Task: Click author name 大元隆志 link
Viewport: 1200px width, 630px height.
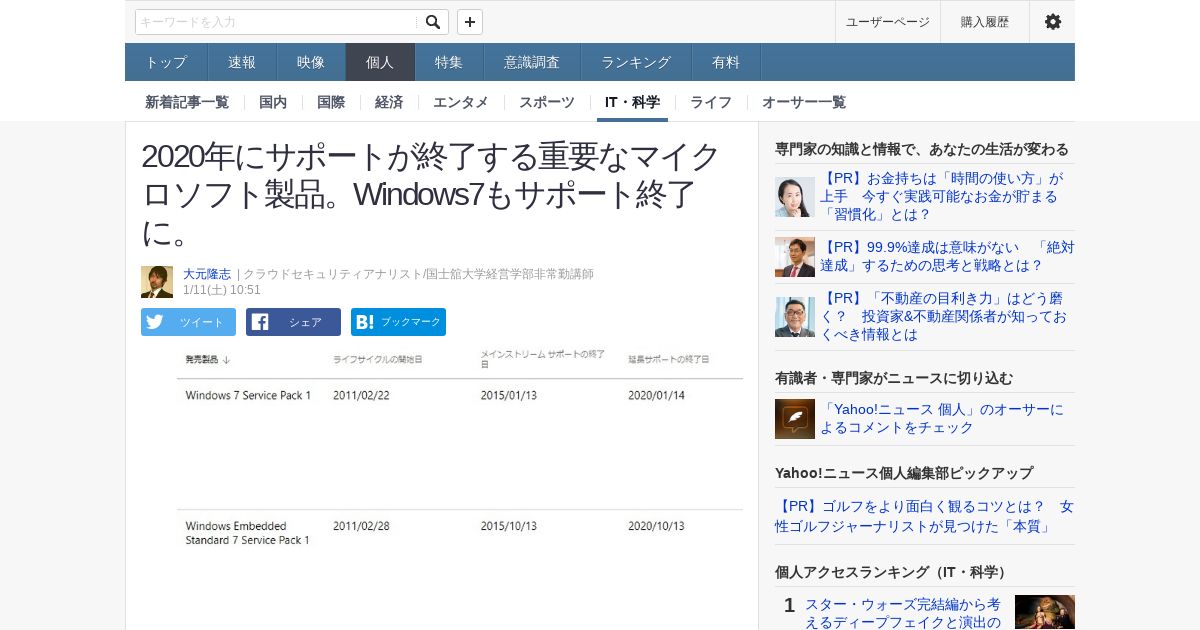Action: pyautogui.click(x=207, y=274)
